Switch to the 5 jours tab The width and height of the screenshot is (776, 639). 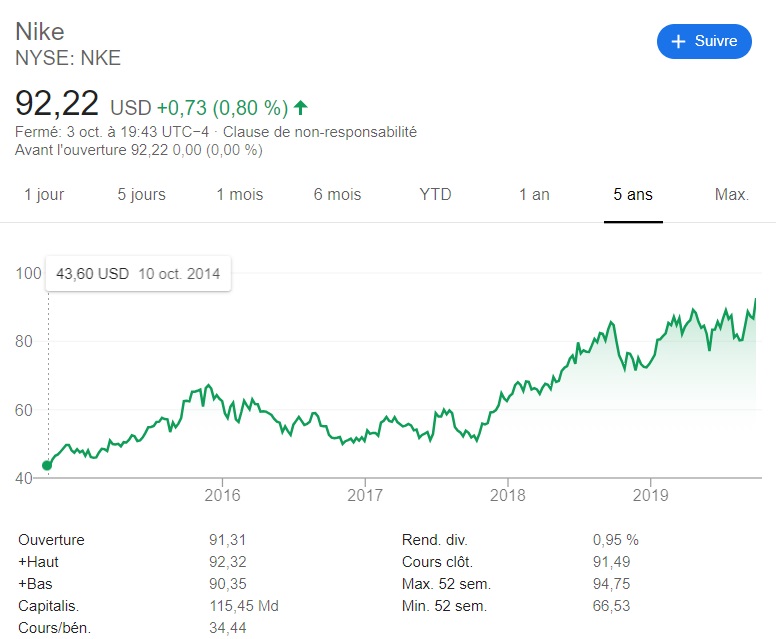[x=141, y=194]
